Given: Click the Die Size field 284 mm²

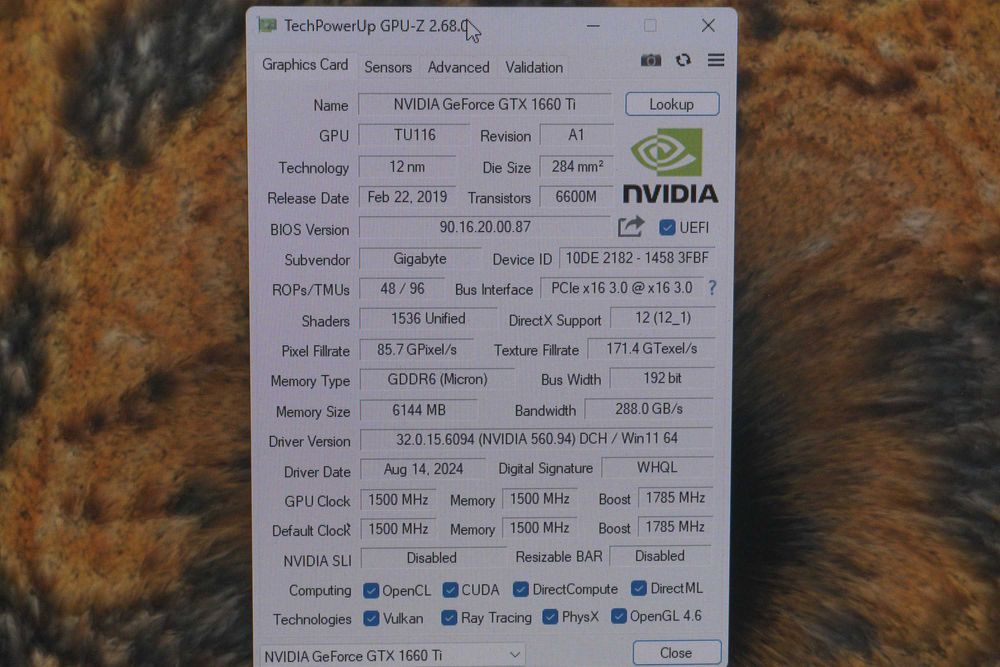Looking at the screenshot, I should point(577,166).
